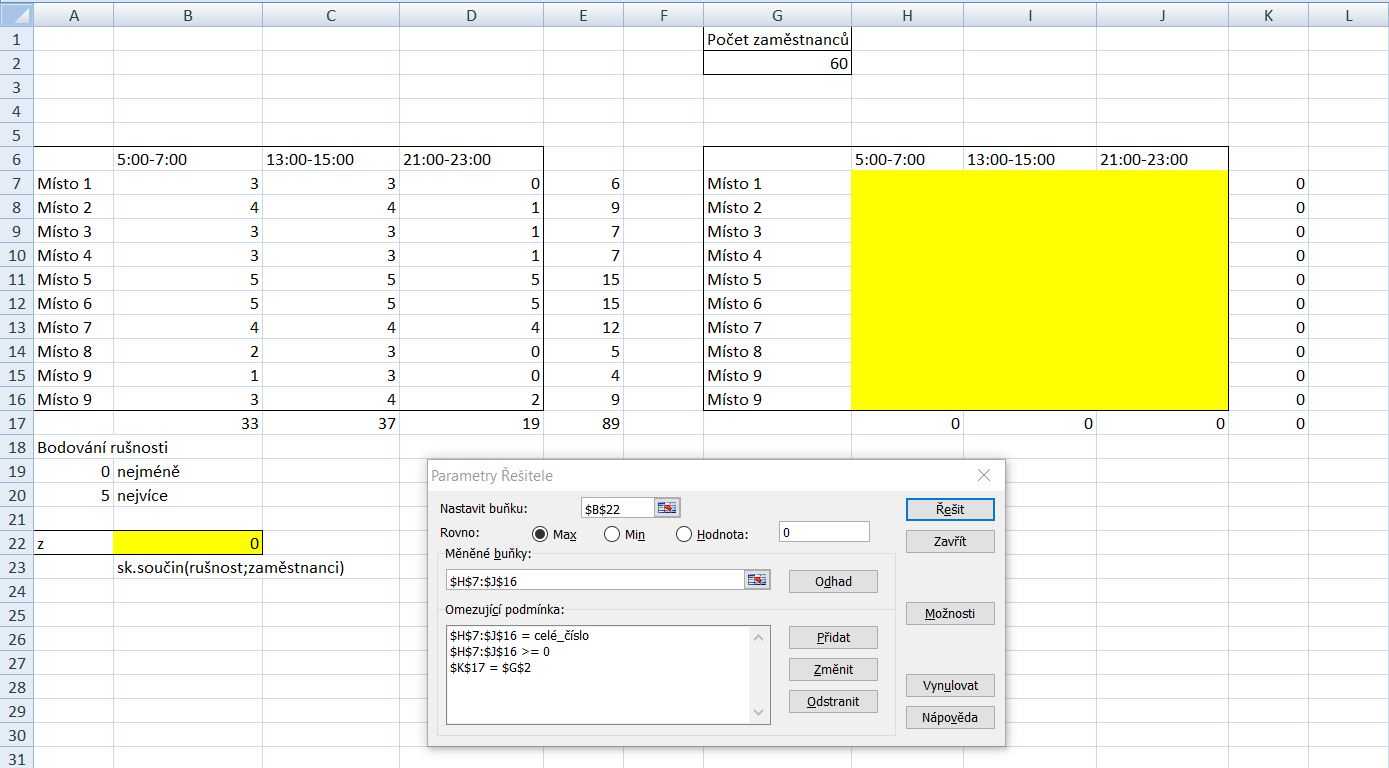Select row 7 header
1389x768 pixels.
[16, 183]
